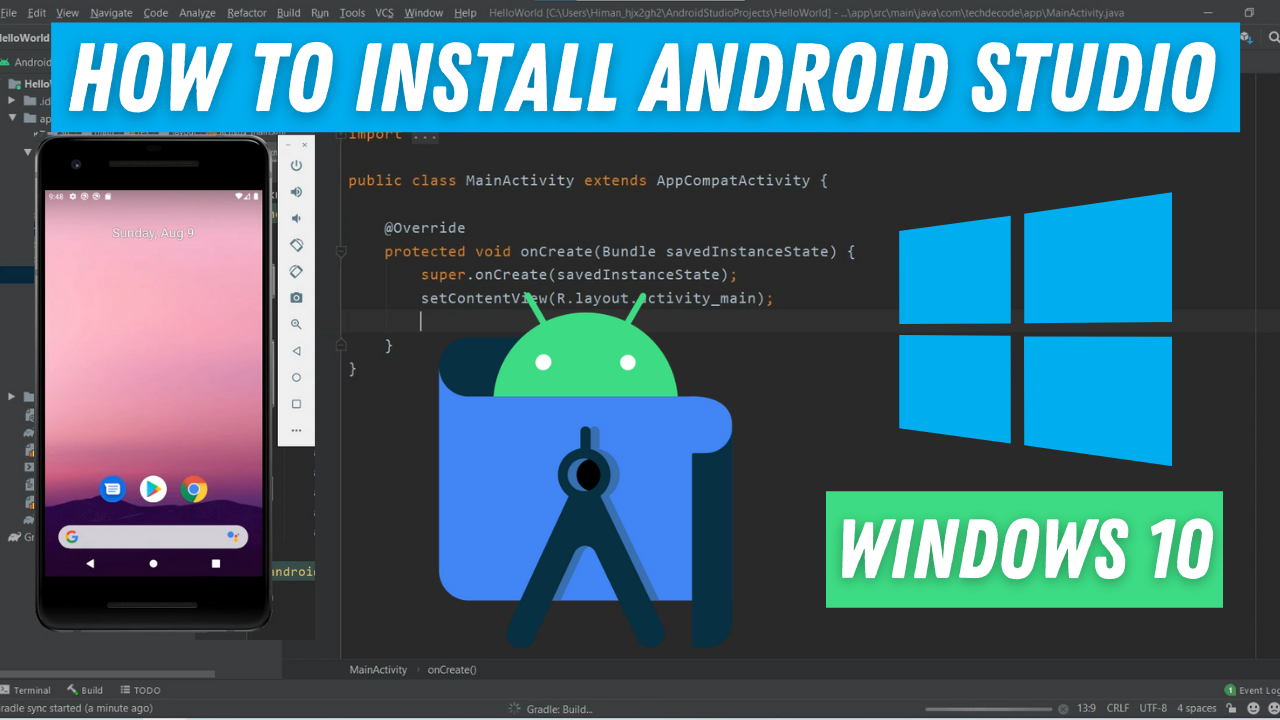
Task: Open the View menu
Action: (67, 13)
